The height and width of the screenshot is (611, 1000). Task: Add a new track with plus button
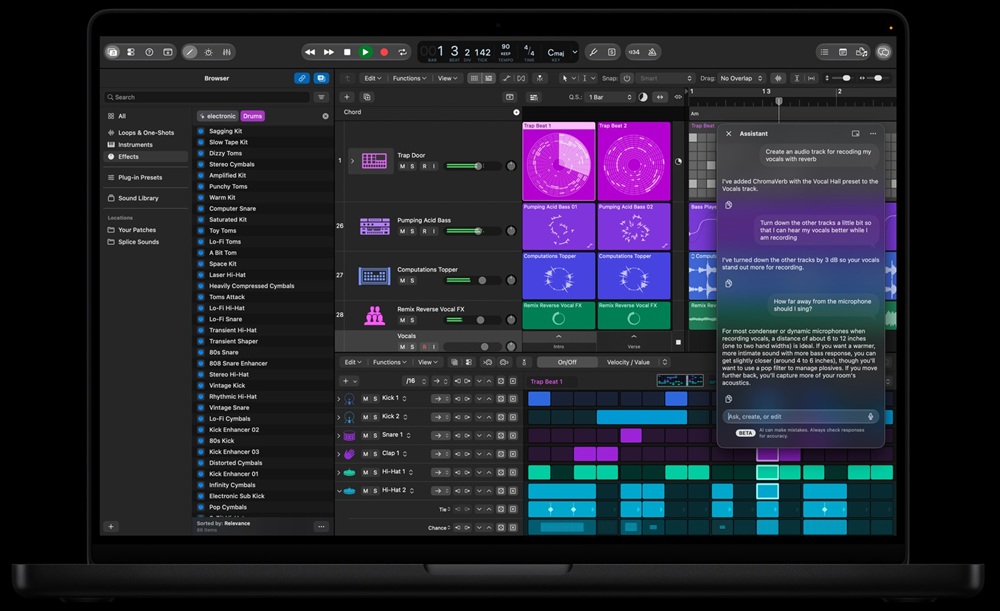point(347,97)
